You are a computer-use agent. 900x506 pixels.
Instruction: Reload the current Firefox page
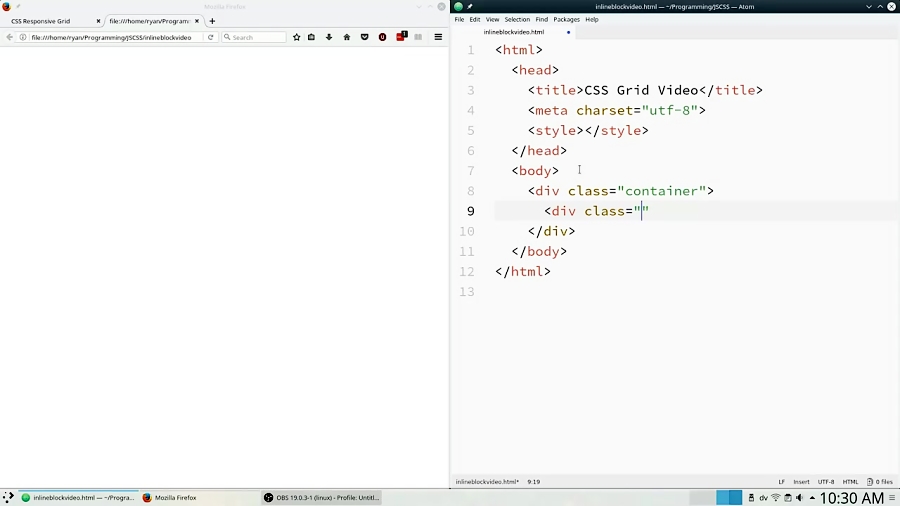pos(210,37)
